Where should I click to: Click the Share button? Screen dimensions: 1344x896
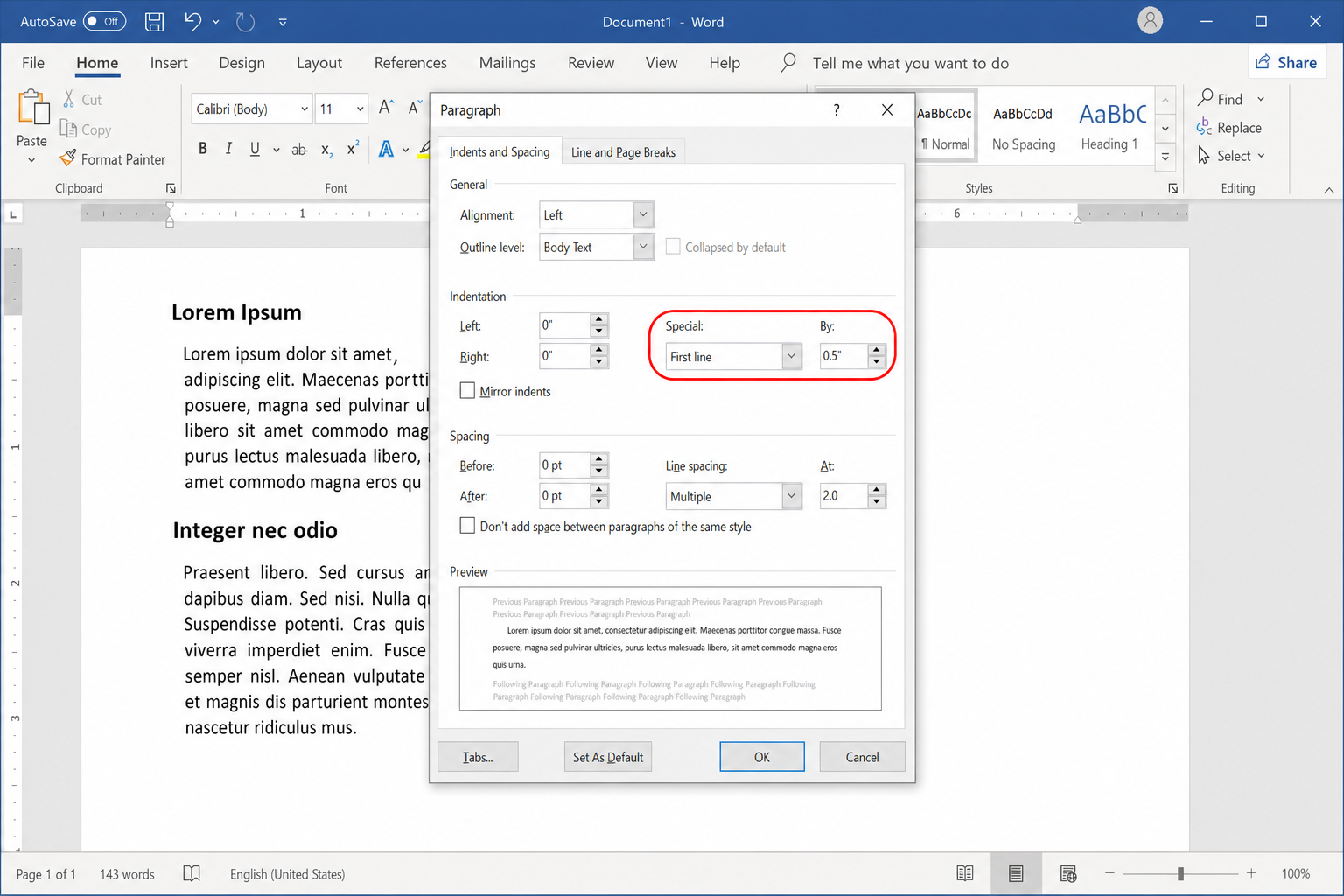click(1286, 62)
